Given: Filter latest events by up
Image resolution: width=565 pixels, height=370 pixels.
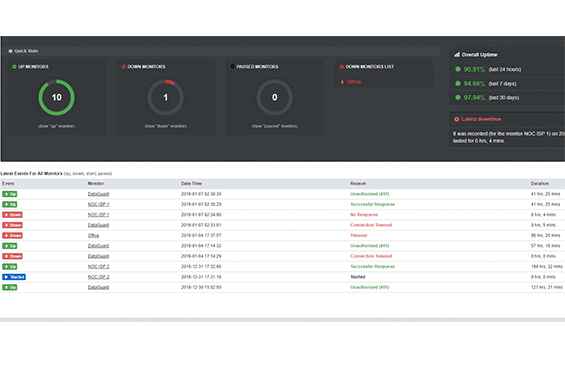Looking at the screenshot, I should 67,174.
